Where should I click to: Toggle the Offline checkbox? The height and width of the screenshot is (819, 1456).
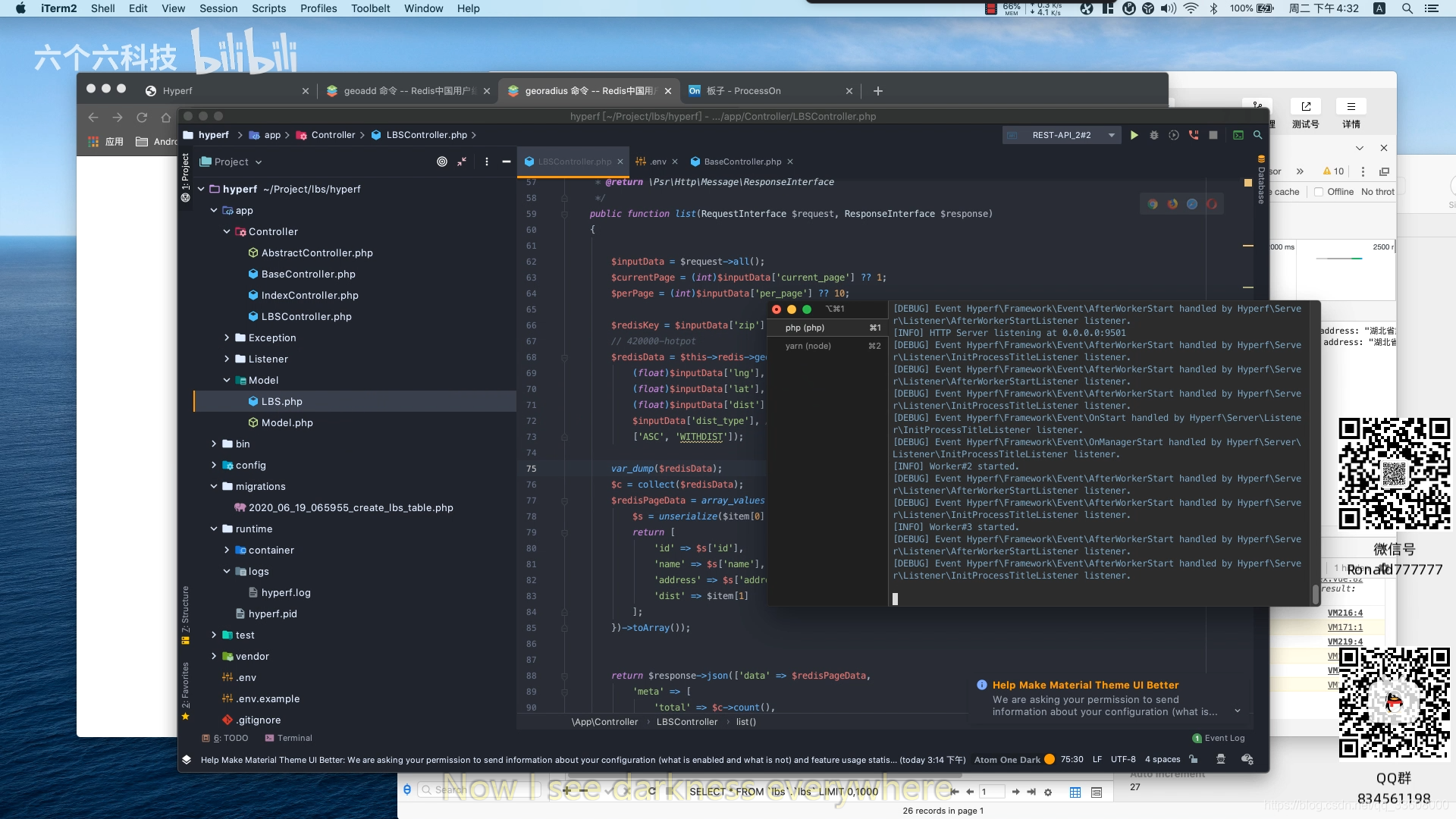1319,192
